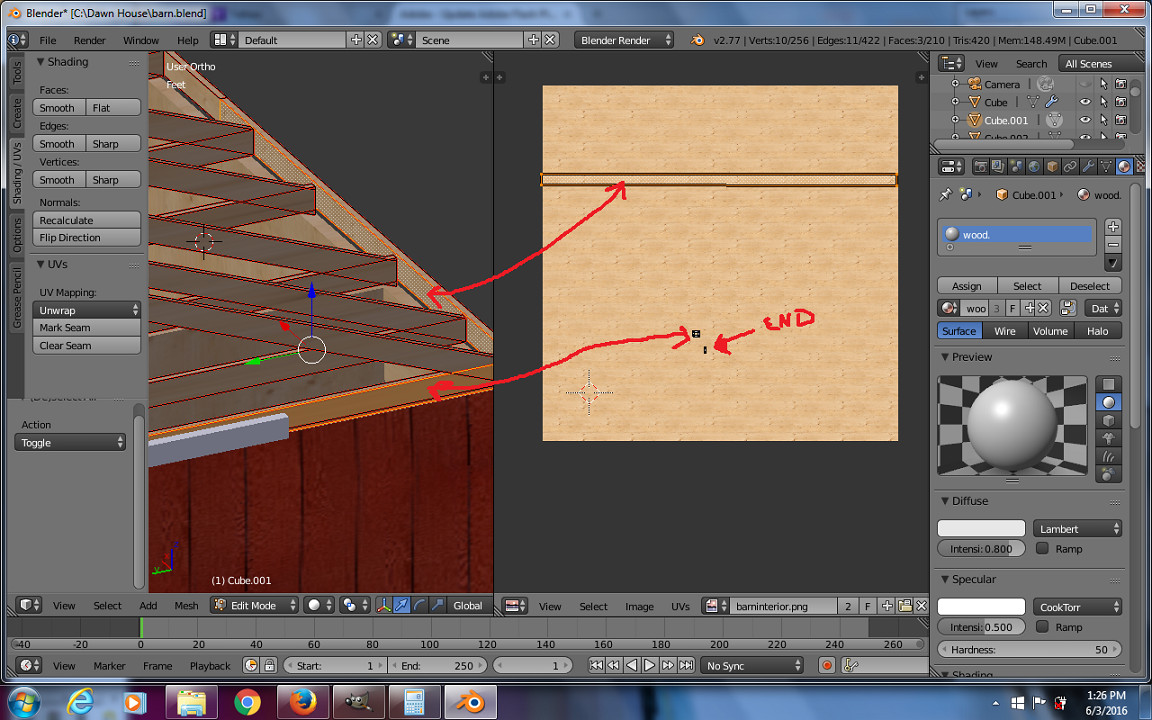Enable the Diffuse Ramp checkbox
Viewport: 1152px width, 720px height.
[x=1043, y=548]
